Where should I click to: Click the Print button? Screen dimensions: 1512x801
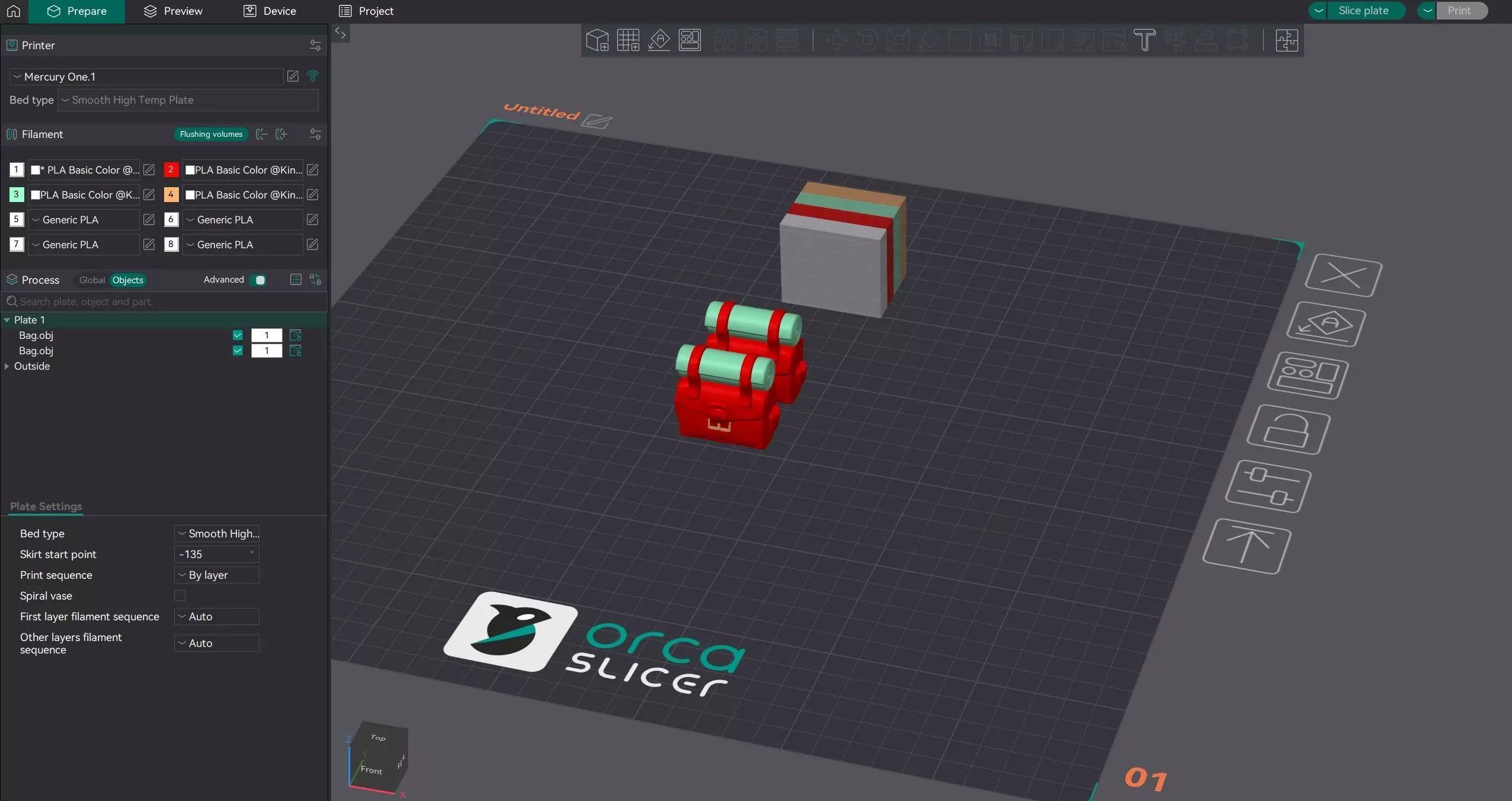point(1461,11)
